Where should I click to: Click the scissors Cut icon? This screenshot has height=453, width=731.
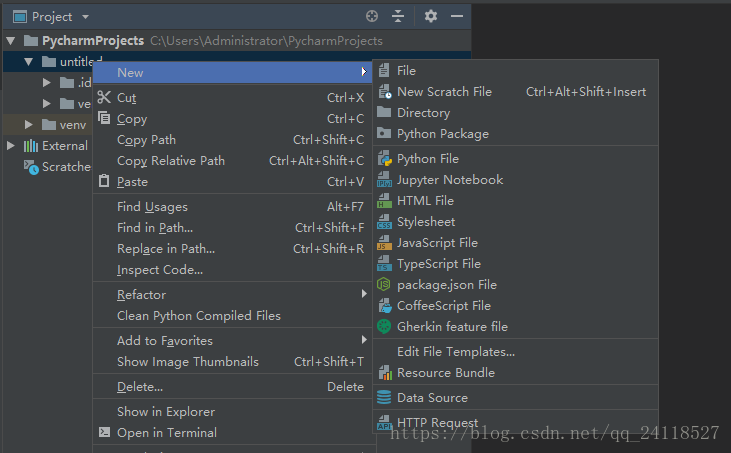coord(104,97)
